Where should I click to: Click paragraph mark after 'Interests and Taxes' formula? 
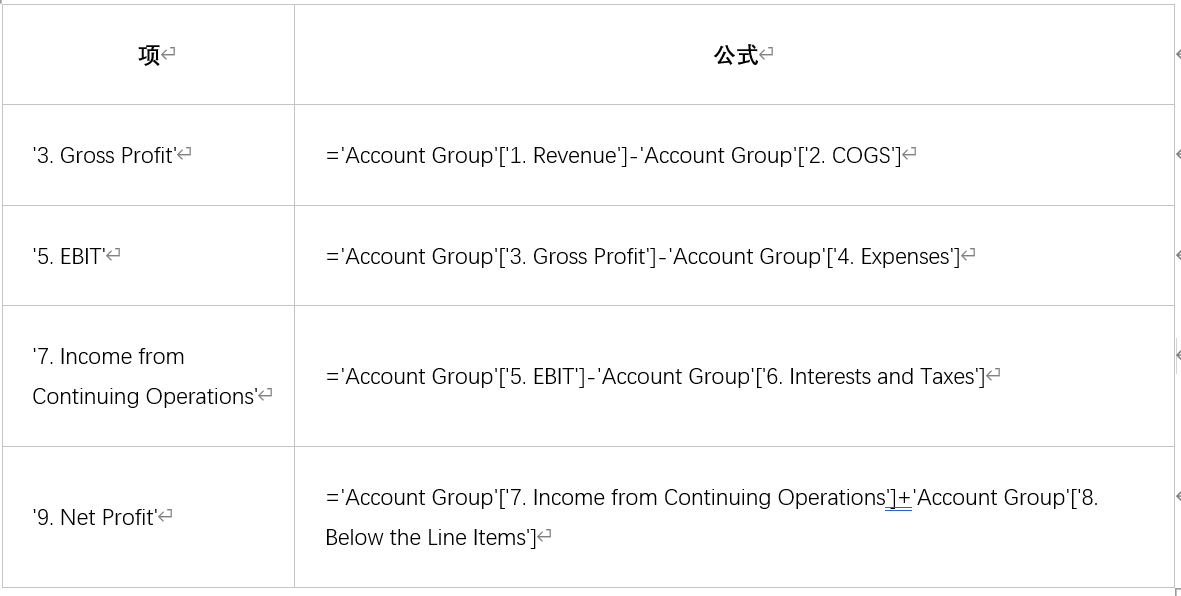[993, 376]
